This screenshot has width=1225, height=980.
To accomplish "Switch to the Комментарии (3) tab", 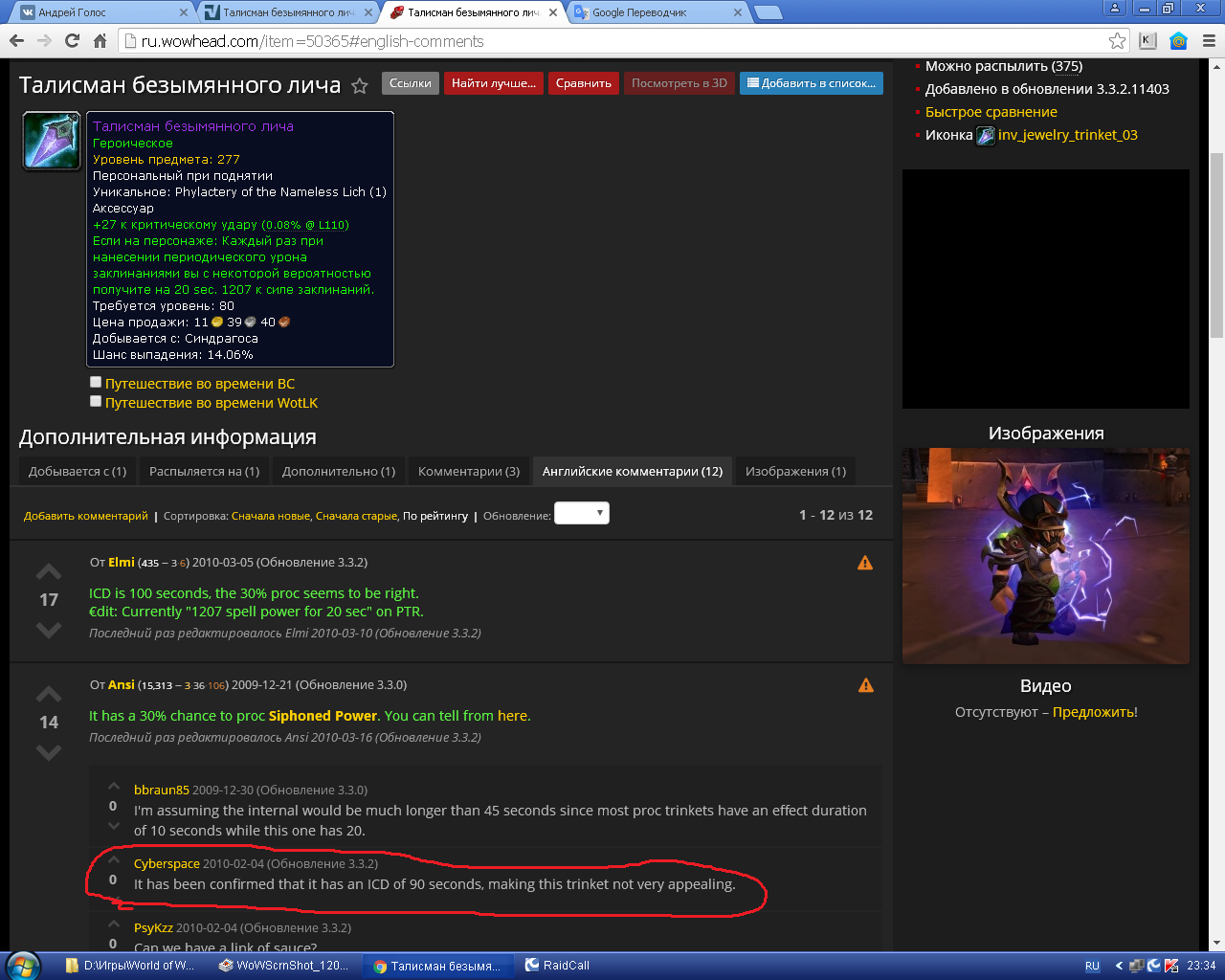I will (x=469, y=471).
